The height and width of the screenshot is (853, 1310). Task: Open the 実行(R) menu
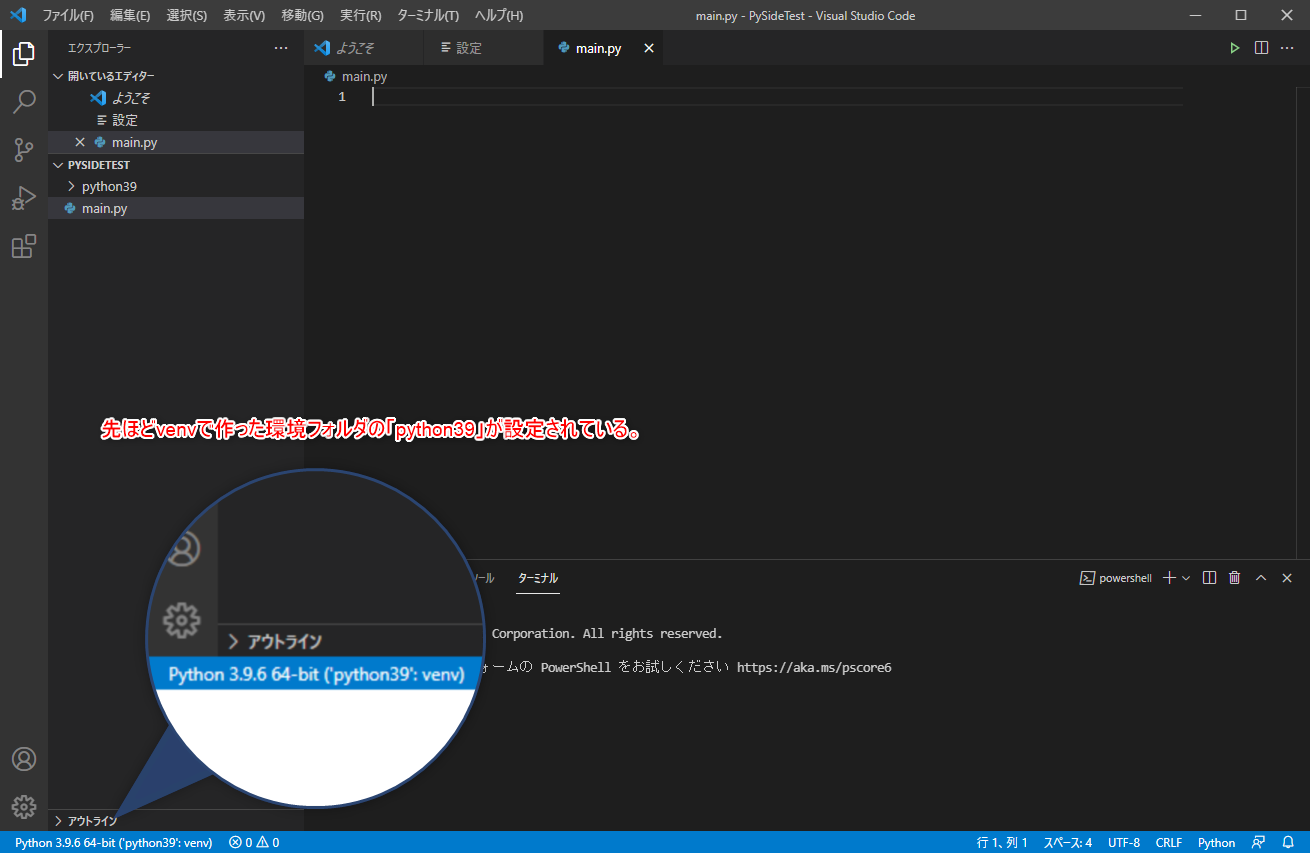[x=361, y=15]
